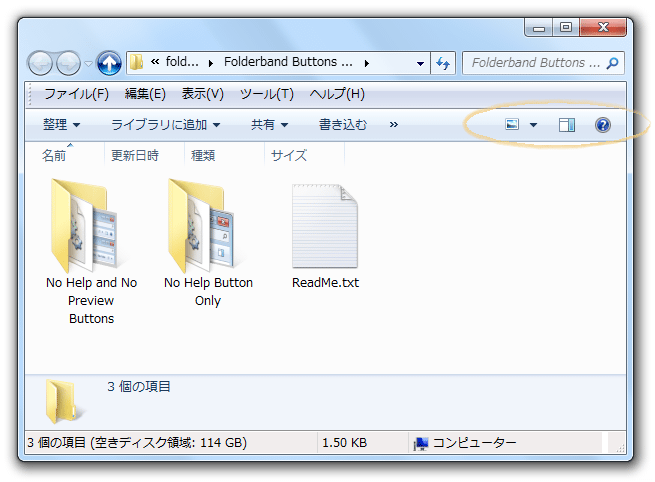
Task: Open the ツール(T) menu
Action: pos(267,94)
